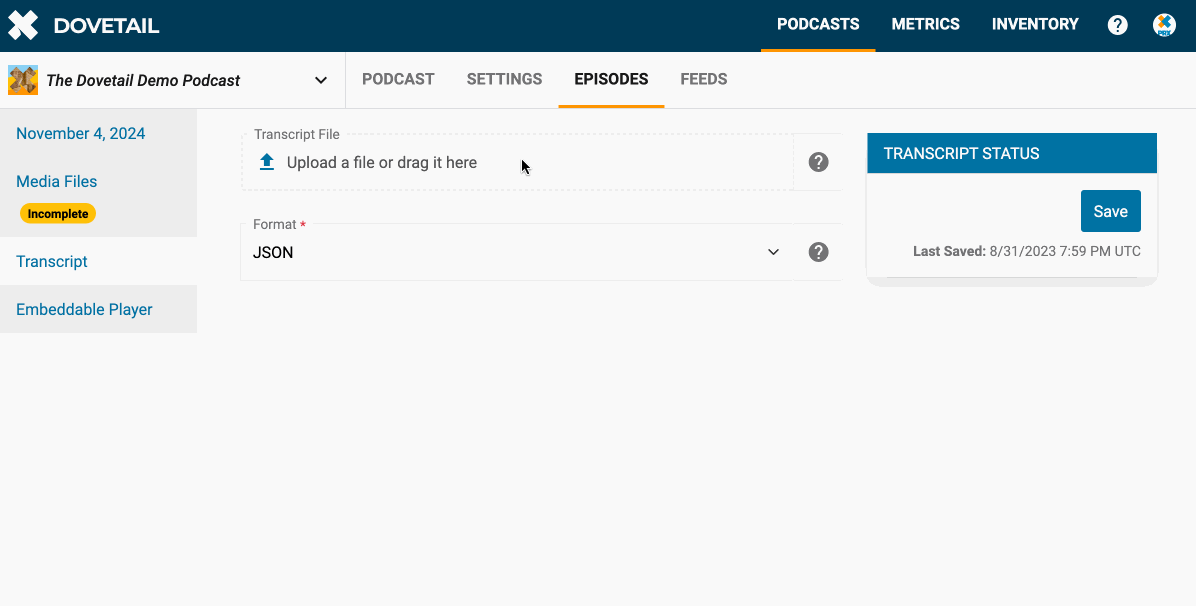Click the DOVETAIL brand text
The width and height of the screenshot is (1196, 606).
point(106,25)
